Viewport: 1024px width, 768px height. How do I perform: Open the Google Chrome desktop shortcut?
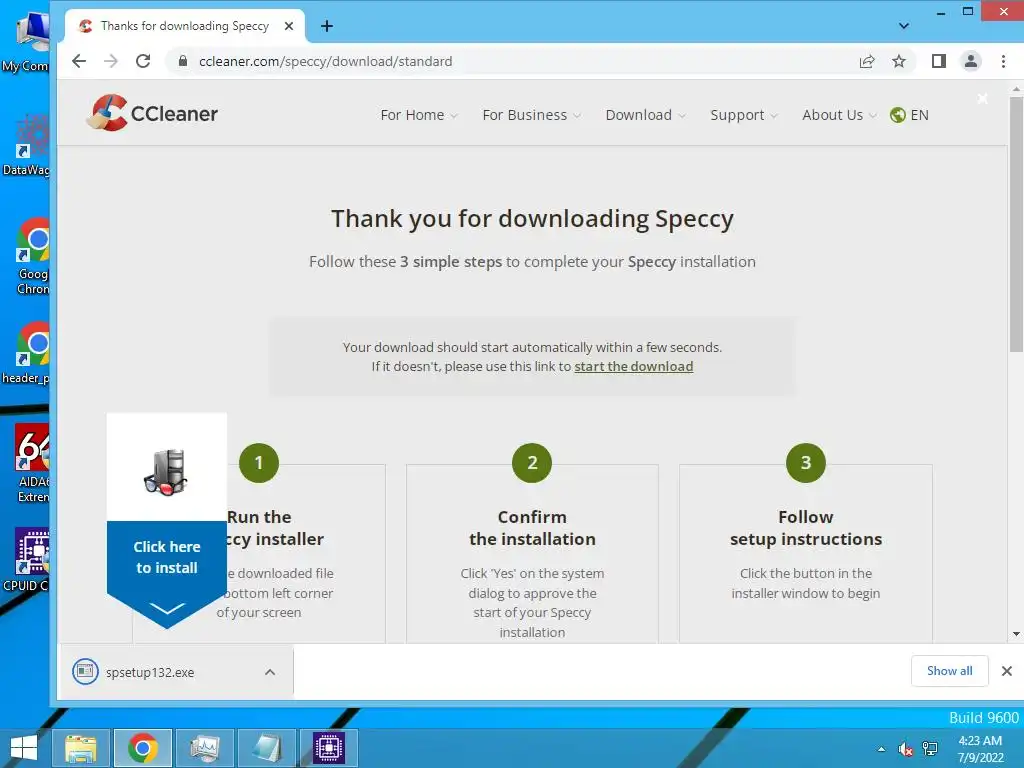click(x=33, y=257)
